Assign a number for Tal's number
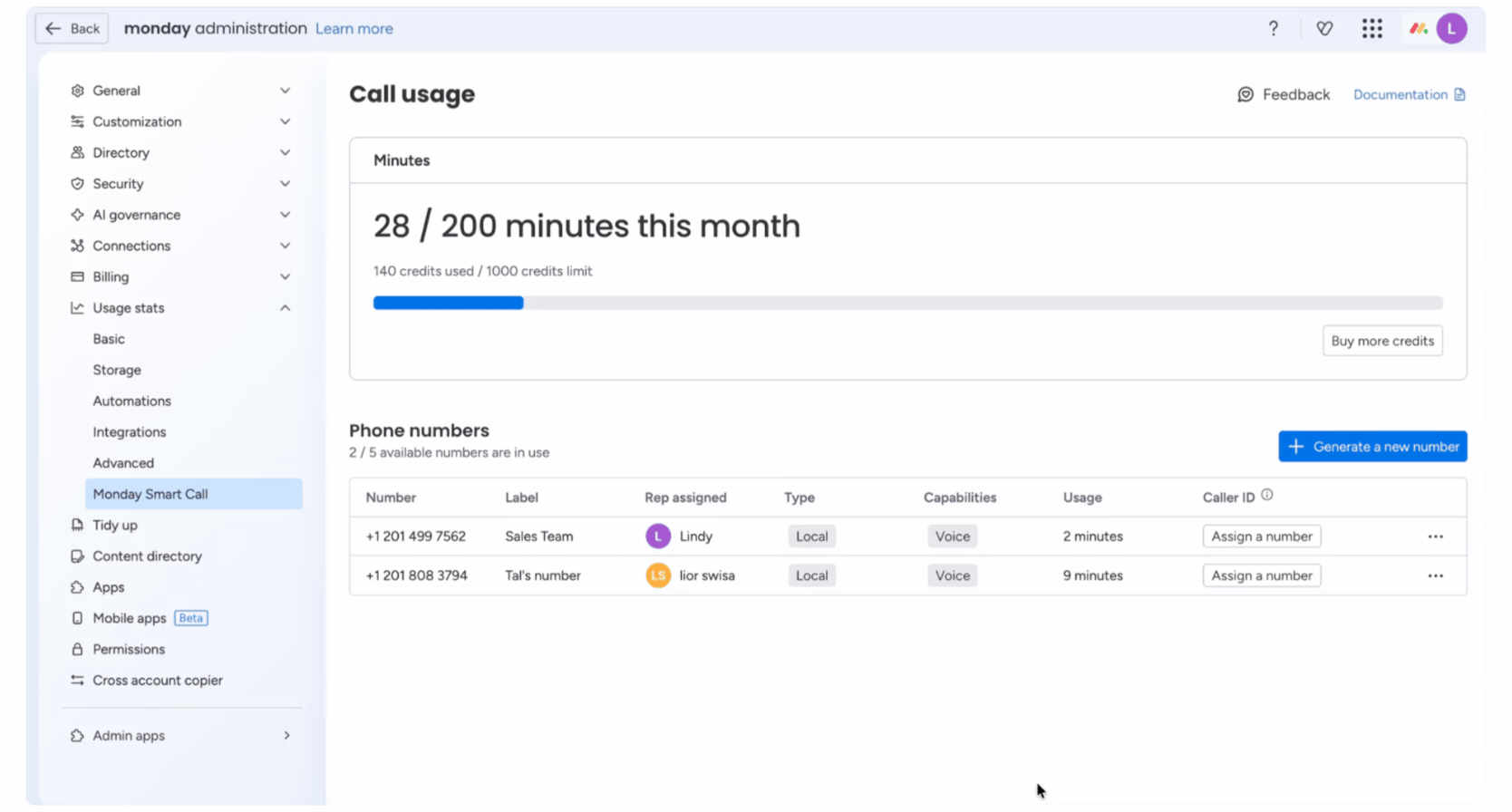1512x812 pixels. pyautogui.click(x=1262, y=575)
